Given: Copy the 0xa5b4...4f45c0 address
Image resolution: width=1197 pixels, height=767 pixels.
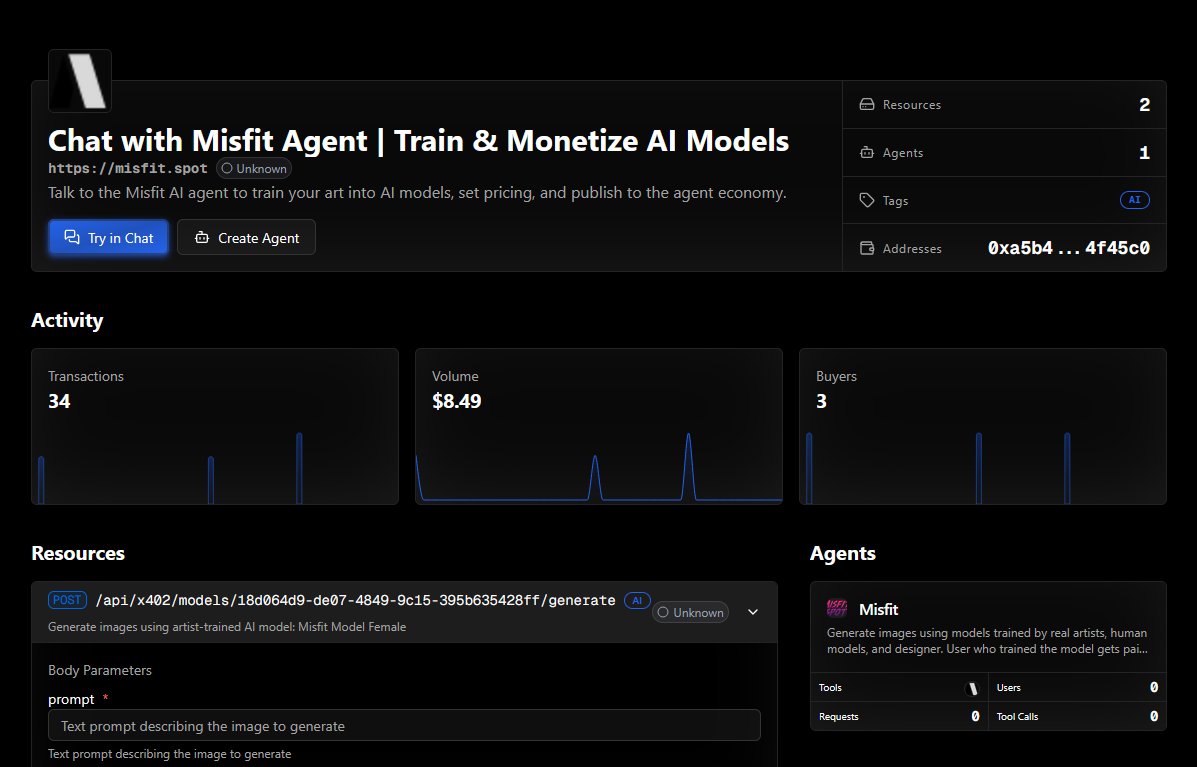Looking at the screenshot, I should pos(1069,248).
